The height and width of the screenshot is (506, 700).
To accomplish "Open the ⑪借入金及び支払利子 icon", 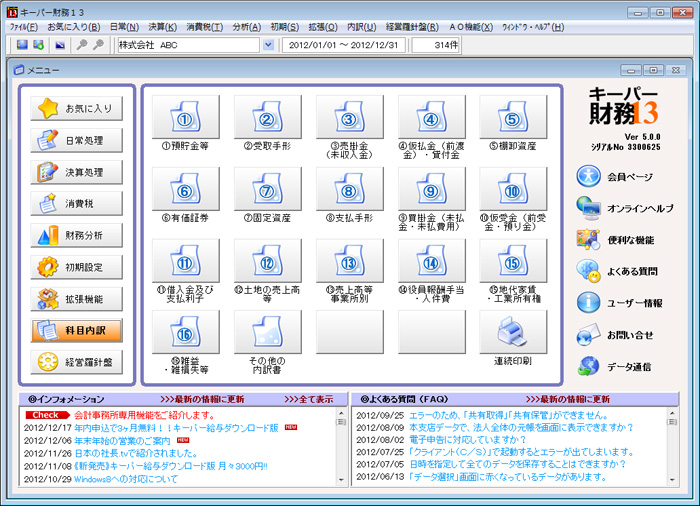I will (x=186, y=260).
